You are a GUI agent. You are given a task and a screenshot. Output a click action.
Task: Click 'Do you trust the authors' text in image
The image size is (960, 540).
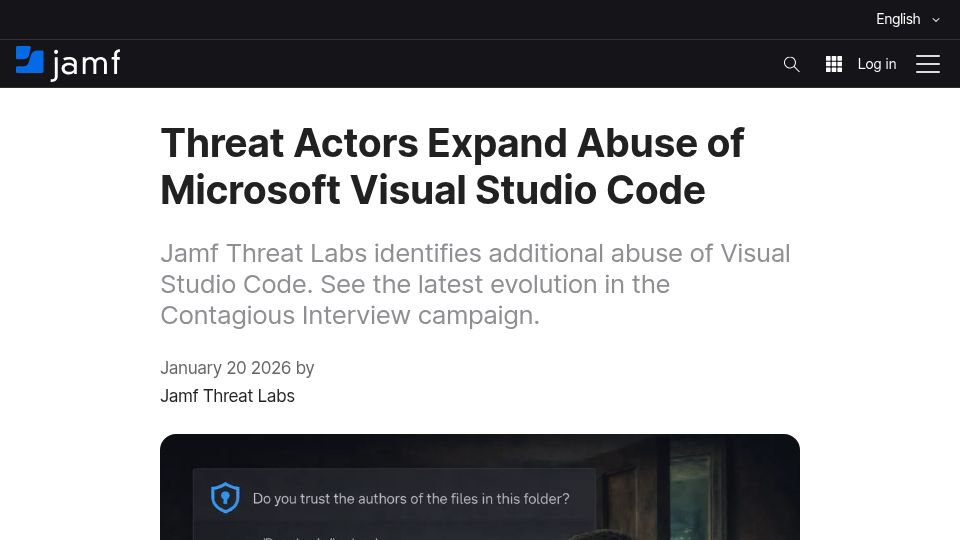click(x=411, y=499)
